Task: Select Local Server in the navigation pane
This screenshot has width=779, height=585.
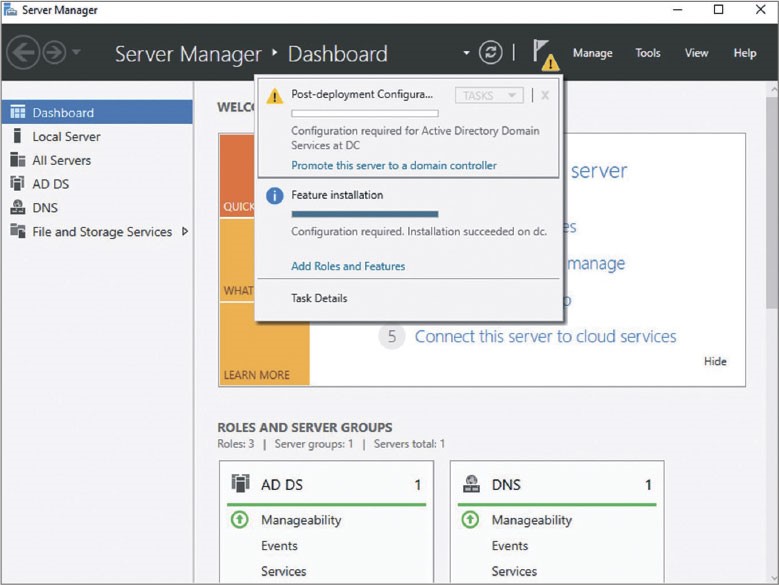Action: [66, 137]
